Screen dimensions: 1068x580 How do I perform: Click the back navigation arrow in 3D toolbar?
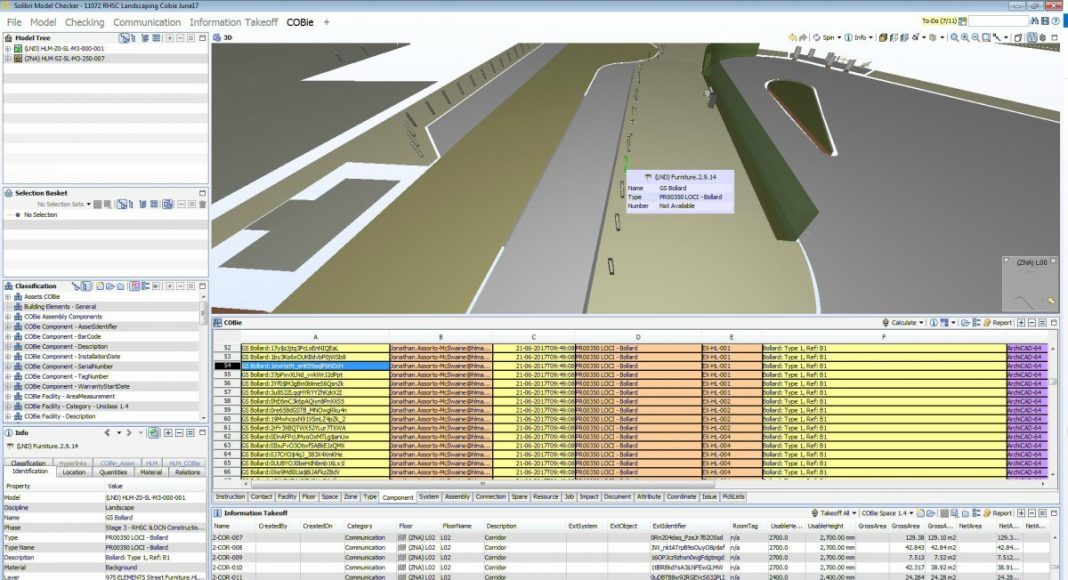tap(792, 38)
